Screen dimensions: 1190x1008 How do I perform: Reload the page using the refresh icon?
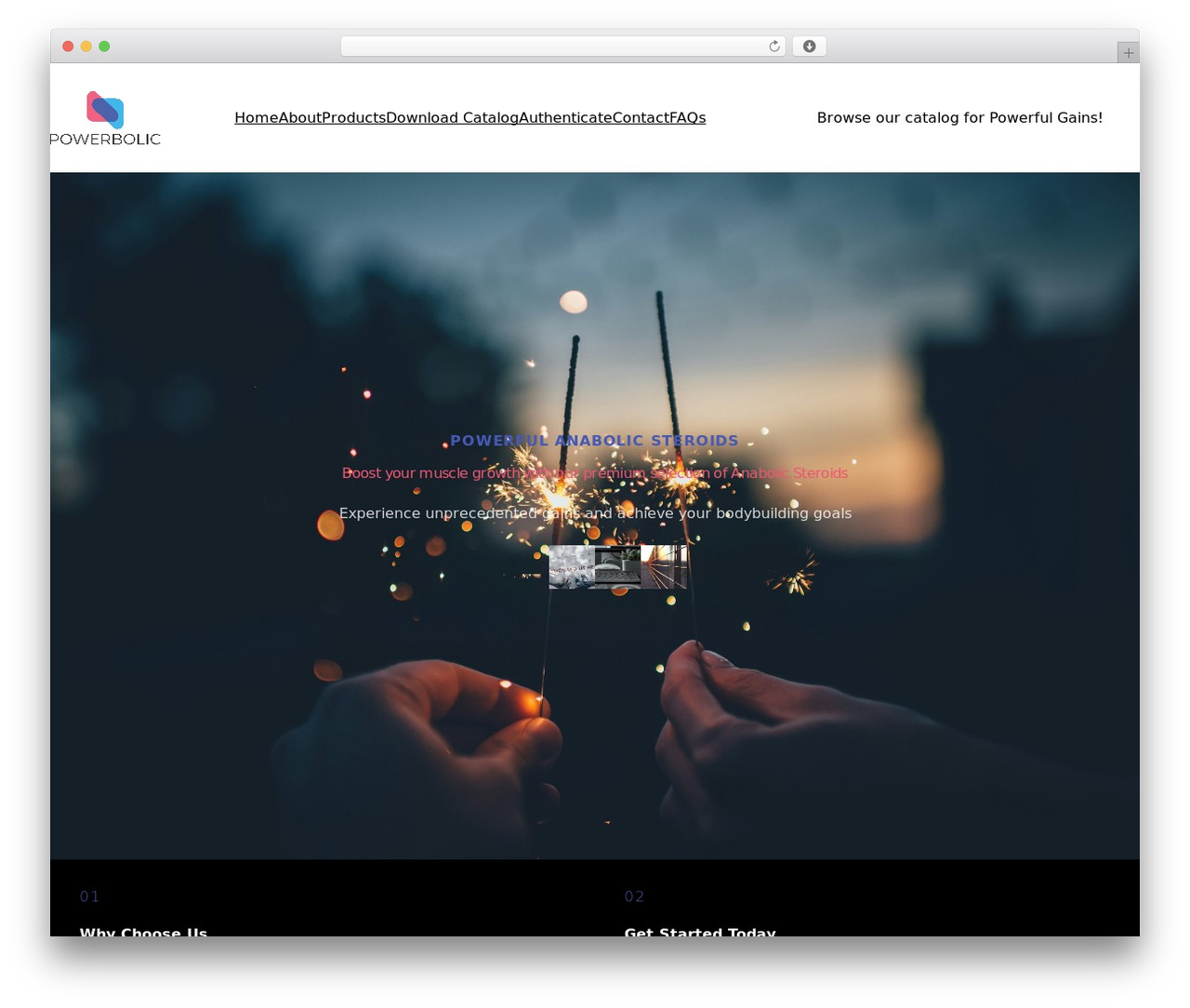point(774,46)
